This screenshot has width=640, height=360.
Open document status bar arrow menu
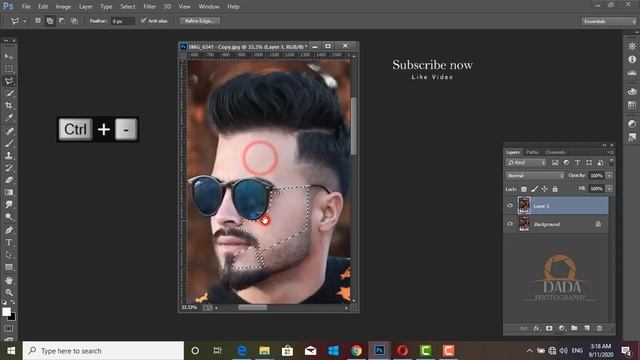tap(216, 308)
